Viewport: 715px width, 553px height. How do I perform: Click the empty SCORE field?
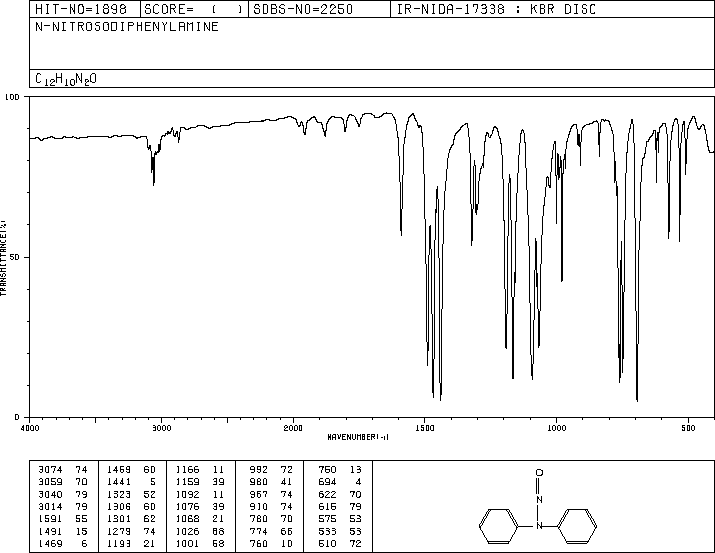pyautogui.click(x=229, y=9)
